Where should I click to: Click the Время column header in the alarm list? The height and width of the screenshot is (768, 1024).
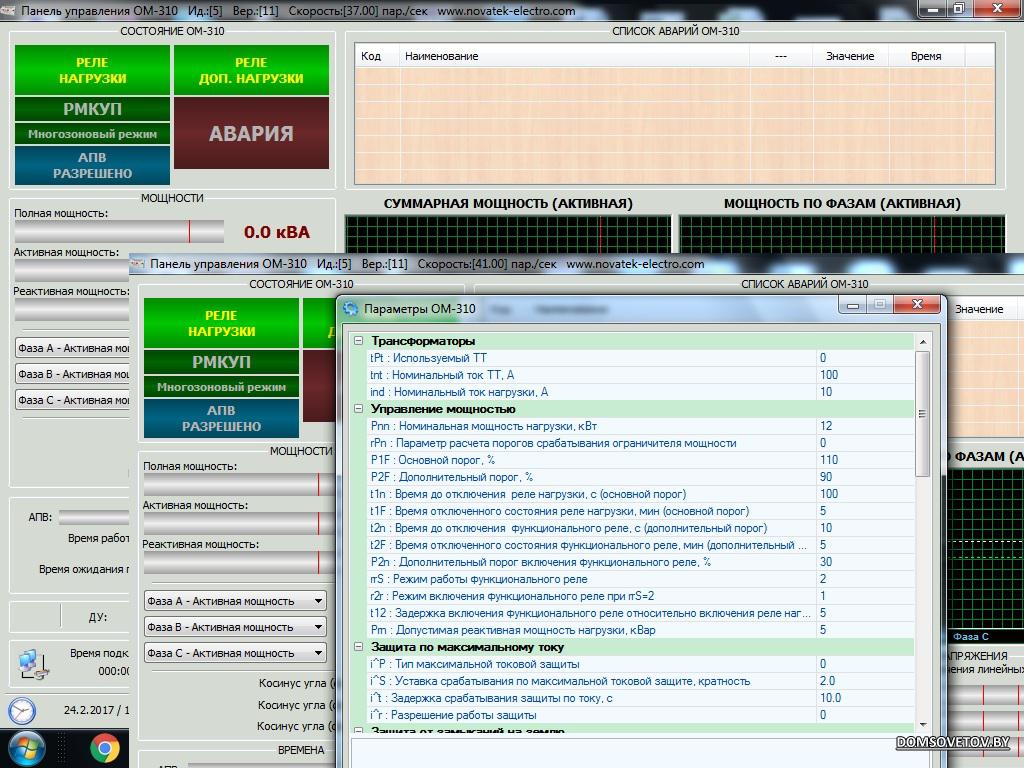point(926,56)
